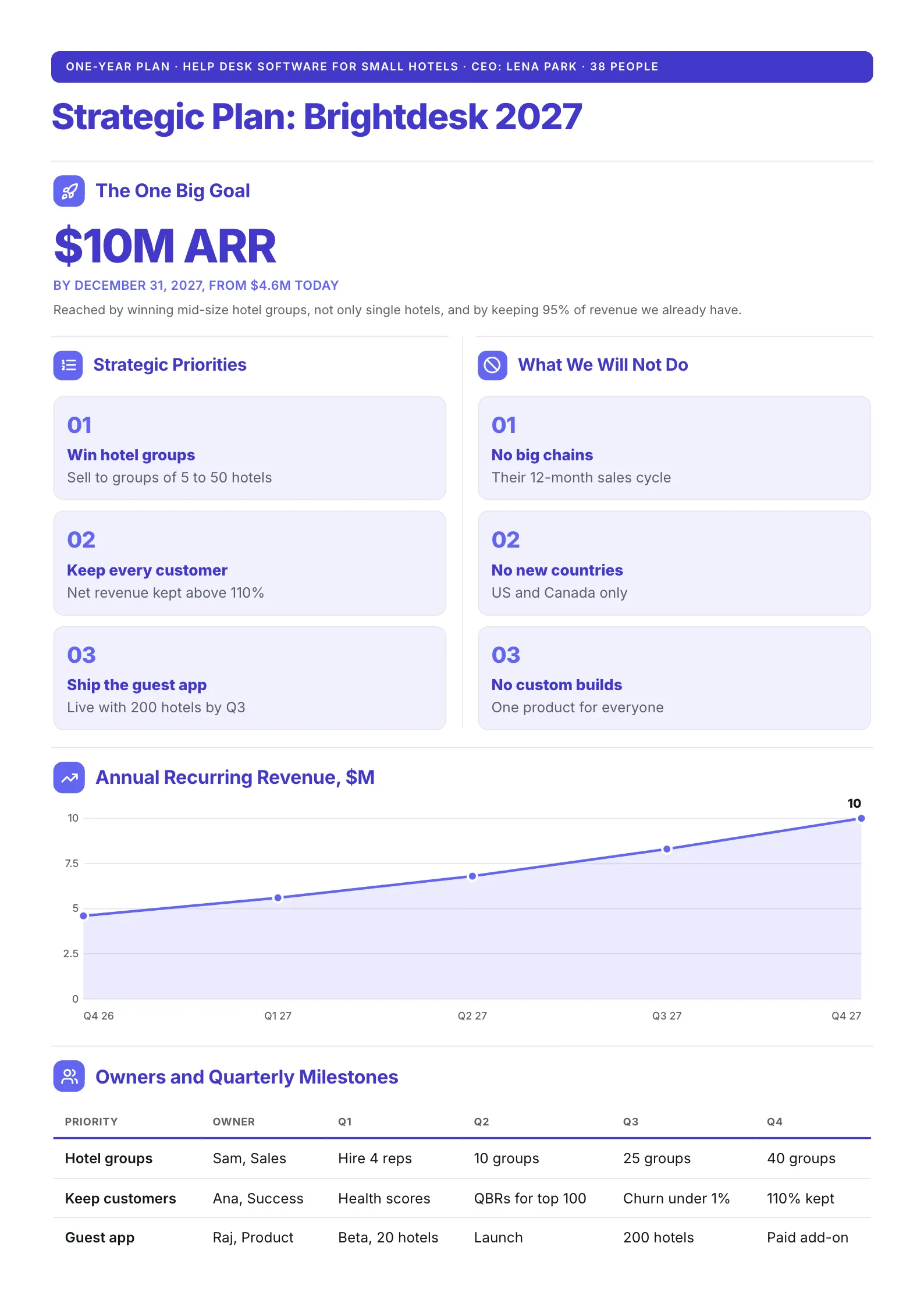The width and height of the screenshot is (924, 1307).
Task: Click the 'Paid add-on' milestone cell
Action: point(808,1238)
